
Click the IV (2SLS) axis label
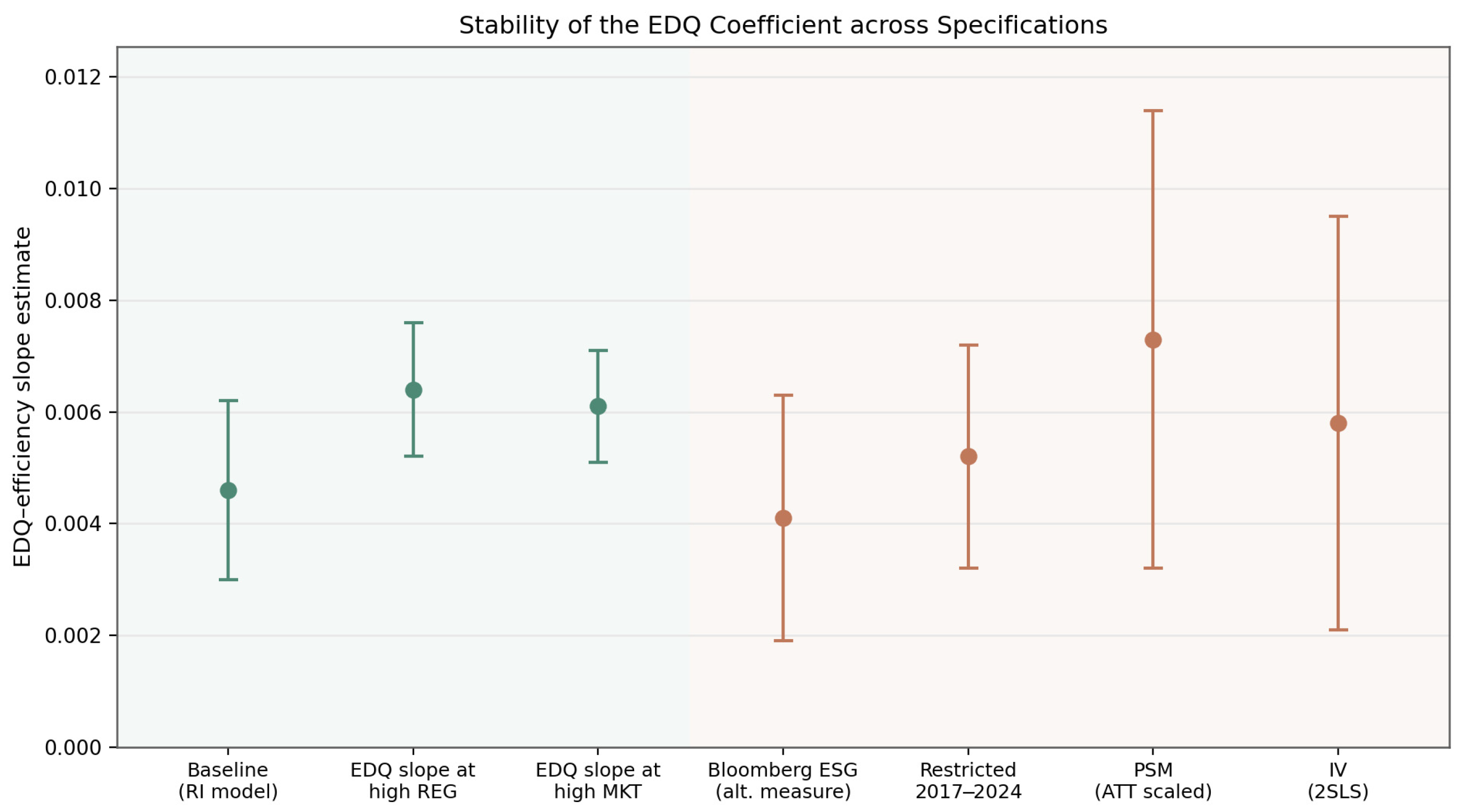point(1338,780)
